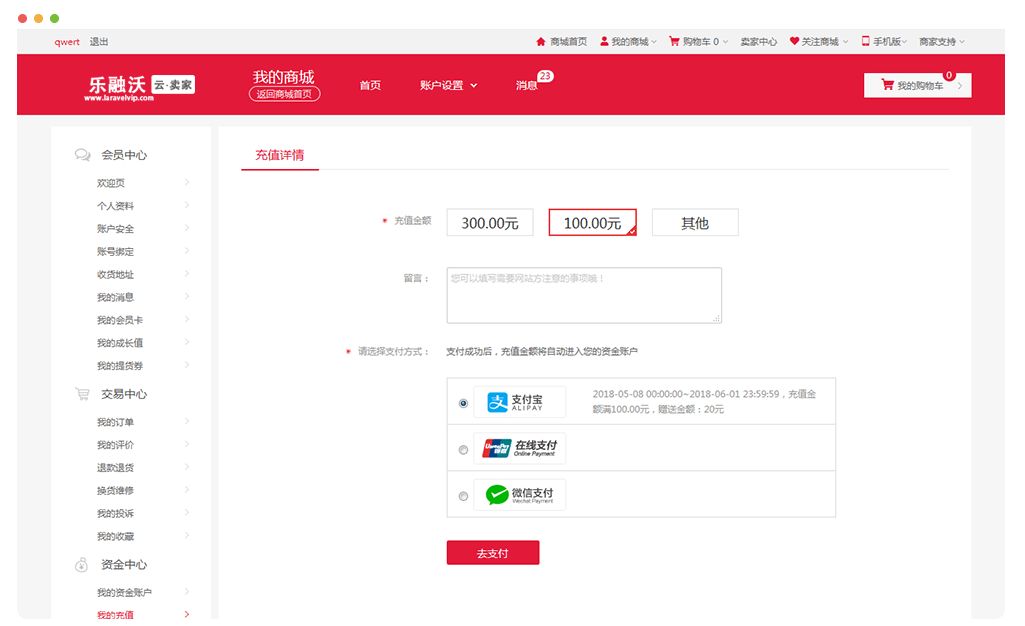Open the 手机版 dropdown
Screen dimensions: 1025x626
click(x=884, y=42)
